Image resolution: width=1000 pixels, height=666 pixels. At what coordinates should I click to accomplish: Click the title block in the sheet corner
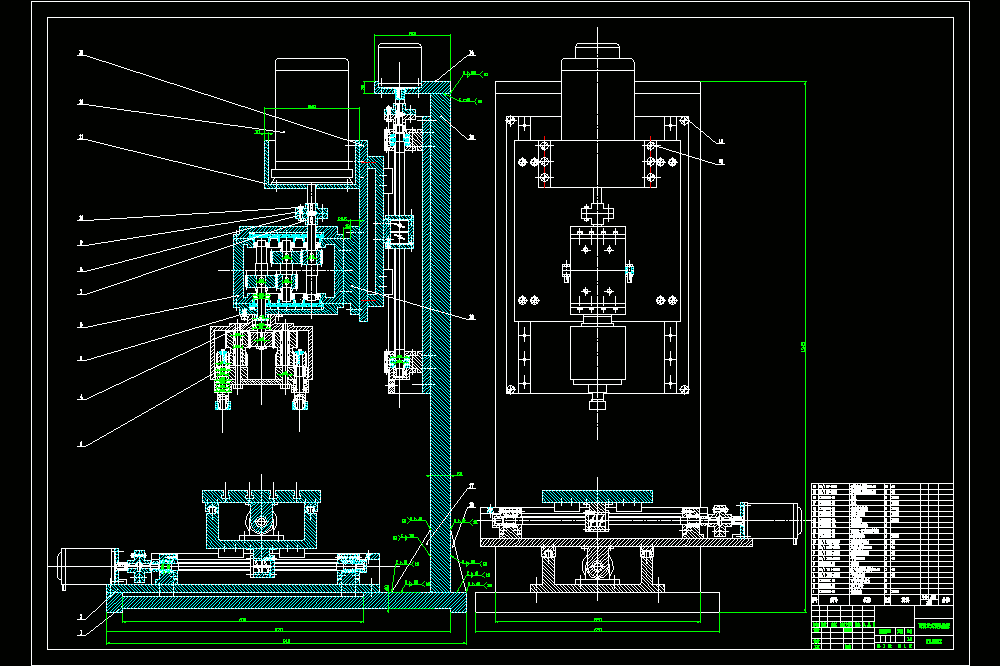(x=882, y=628)
